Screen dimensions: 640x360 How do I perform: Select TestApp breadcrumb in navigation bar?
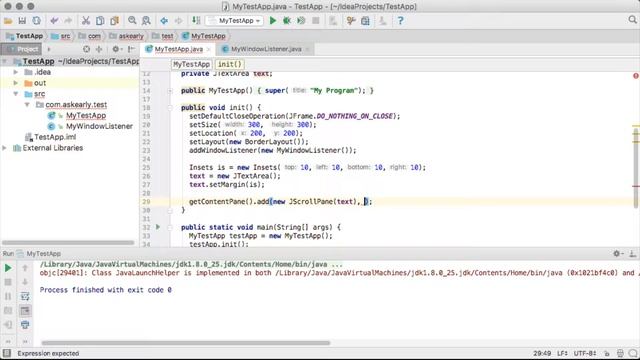pos(25,36)
